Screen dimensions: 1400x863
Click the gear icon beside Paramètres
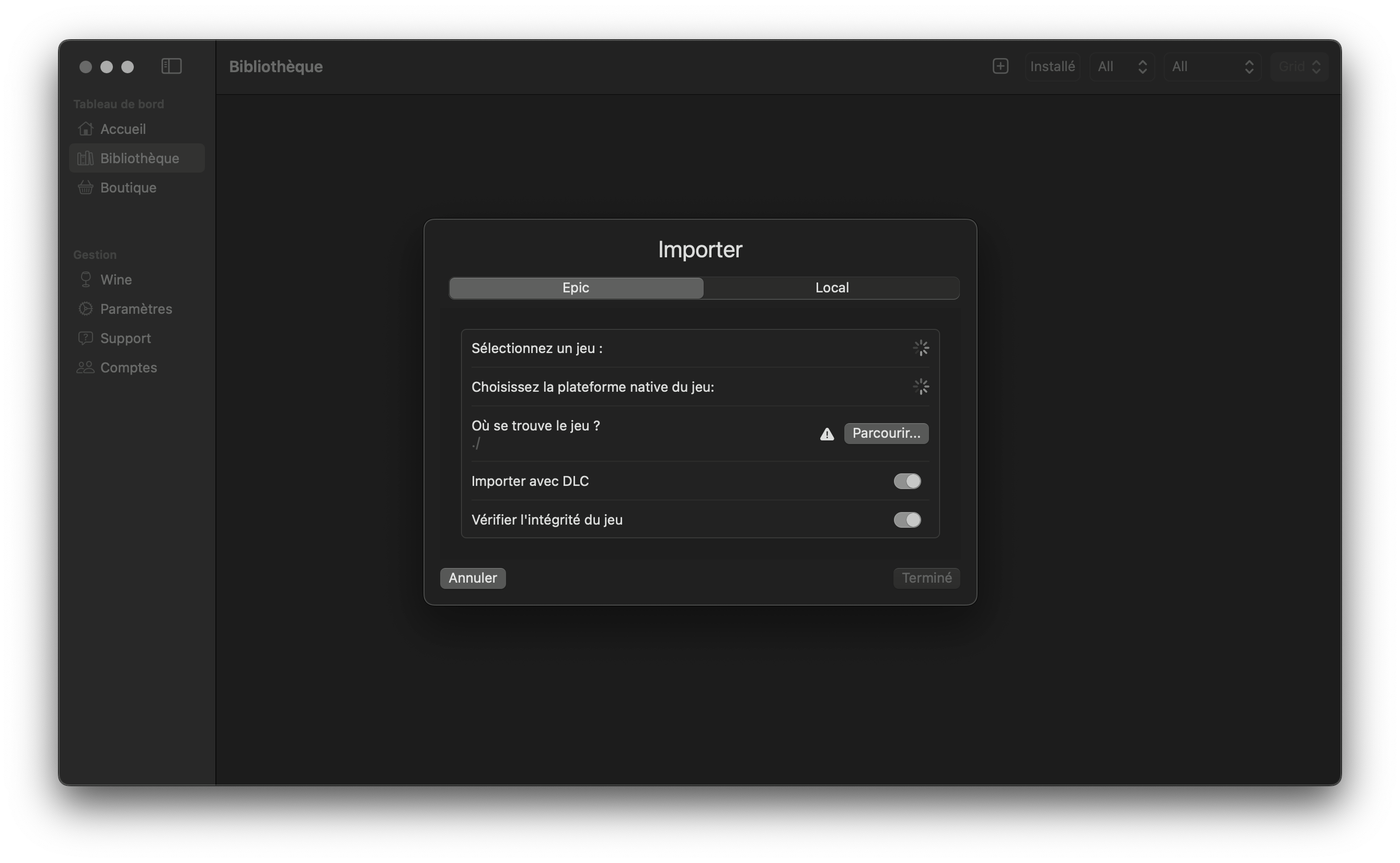86,309
